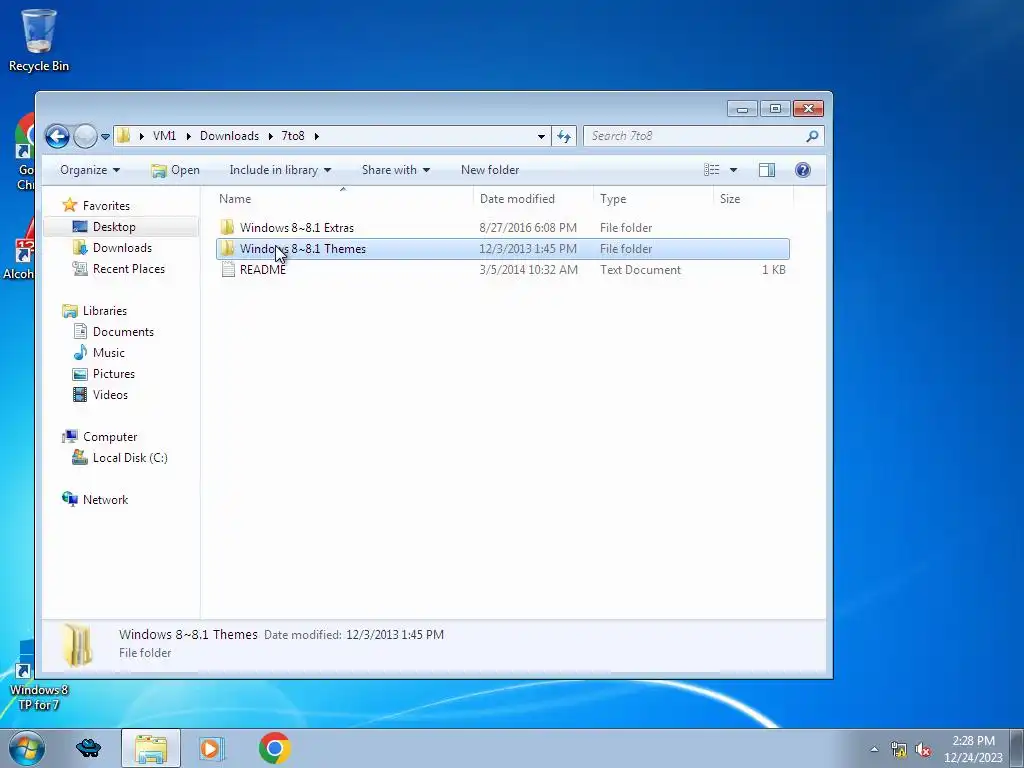Screen dimensions: 1024x768
Task: Show hidden tray icons arrow
Action: click(x=874, y=749)
